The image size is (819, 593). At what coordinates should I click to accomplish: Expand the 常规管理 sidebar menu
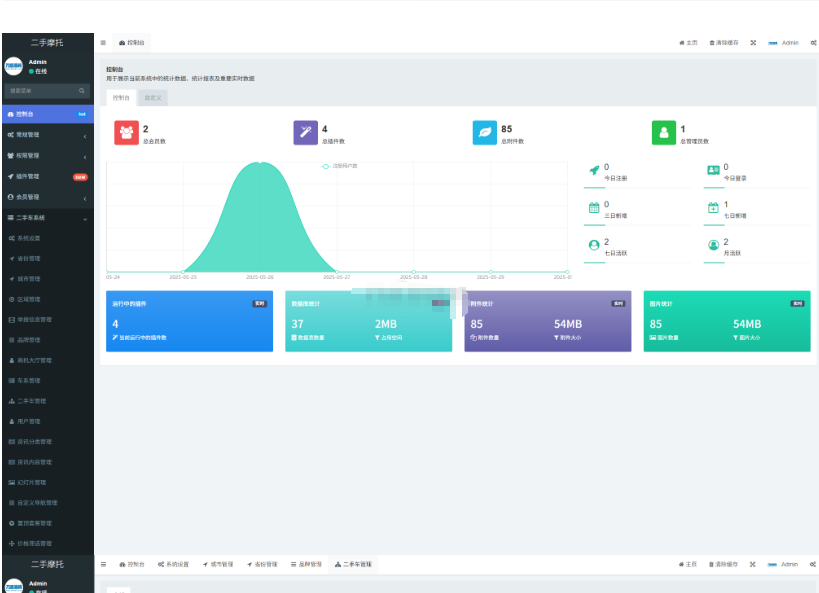click(46, 135)
